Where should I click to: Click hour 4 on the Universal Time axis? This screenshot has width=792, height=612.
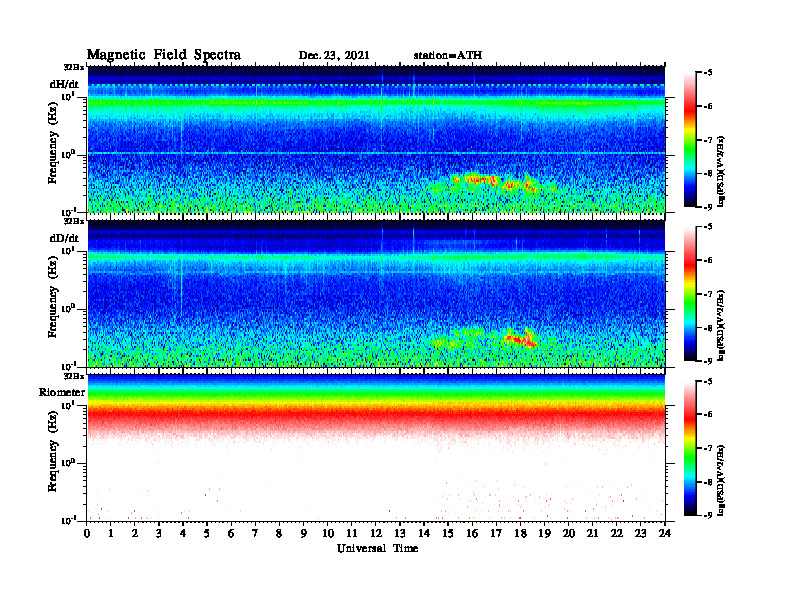(183, 533)
